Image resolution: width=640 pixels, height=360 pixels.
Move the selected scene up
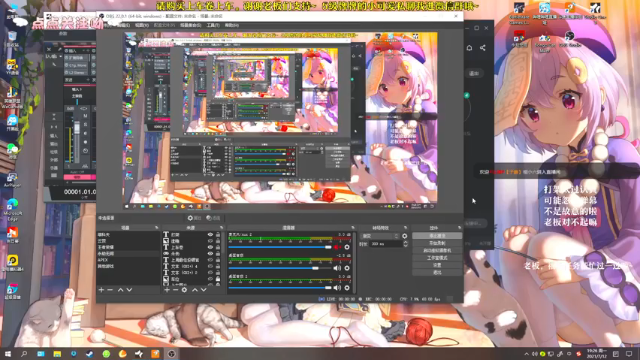coord(121,290)
